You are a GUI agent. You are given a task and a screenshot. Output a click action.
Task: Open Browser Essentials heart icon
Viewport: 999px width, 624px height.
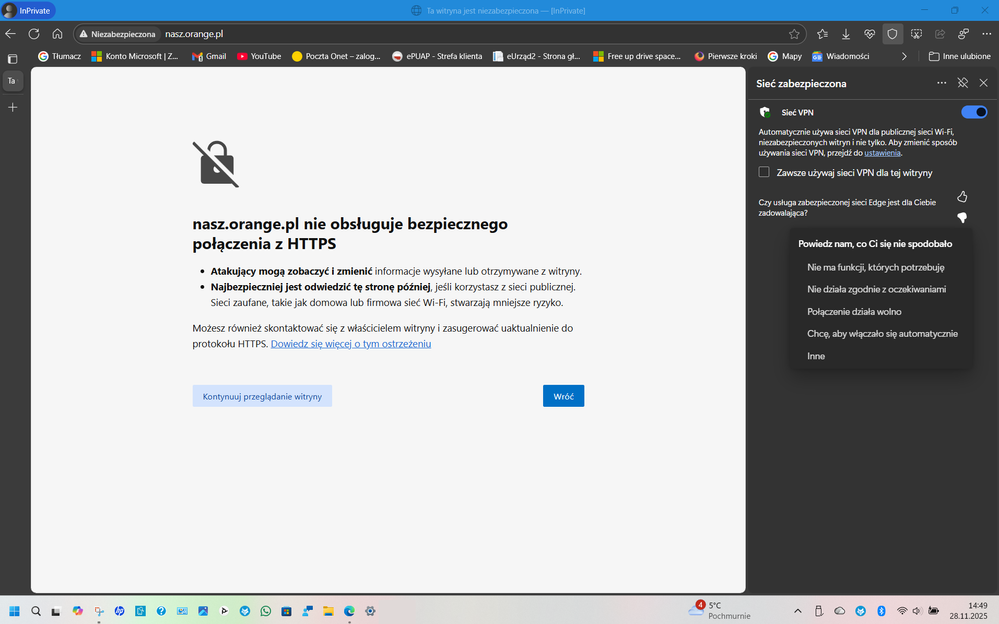point(868,33)
